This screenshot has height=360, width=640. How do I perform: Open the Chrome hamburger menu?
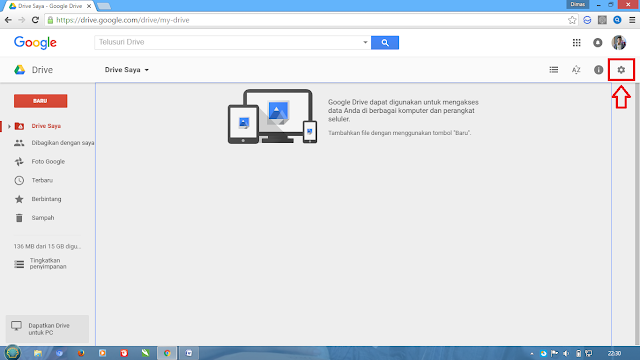pos(632,20)
